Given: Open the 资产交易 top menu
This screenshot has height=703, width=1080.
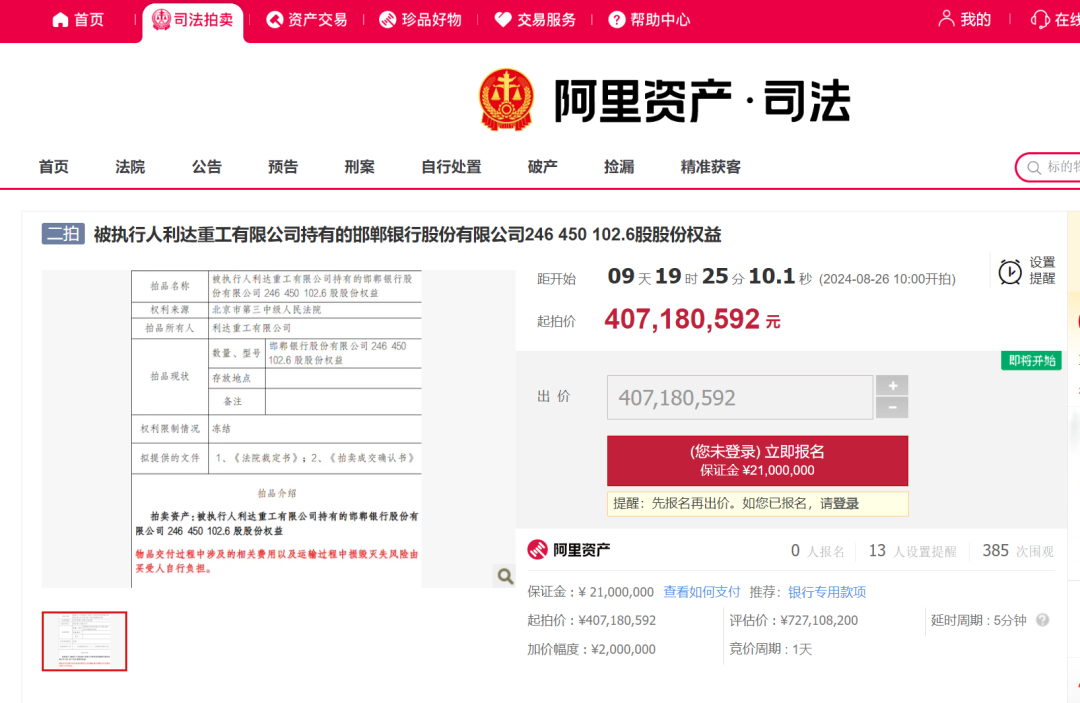Looking at the screenshot, I should pos(307,20).
